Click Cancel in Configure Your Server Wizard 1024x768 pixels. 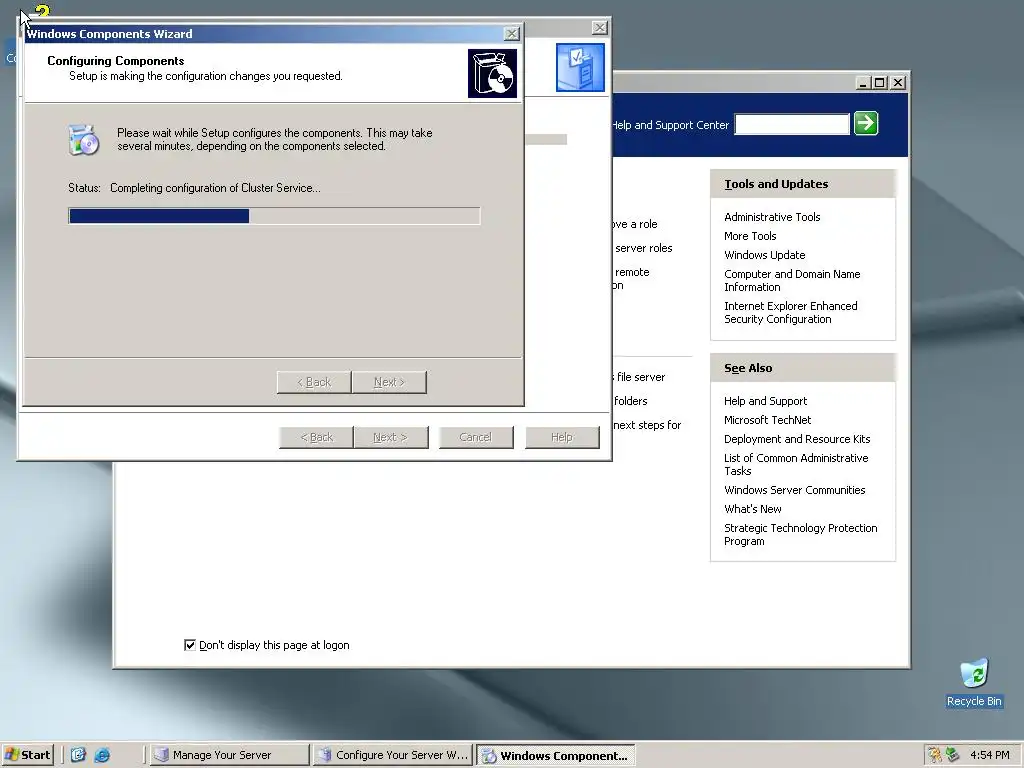(476, 437)
